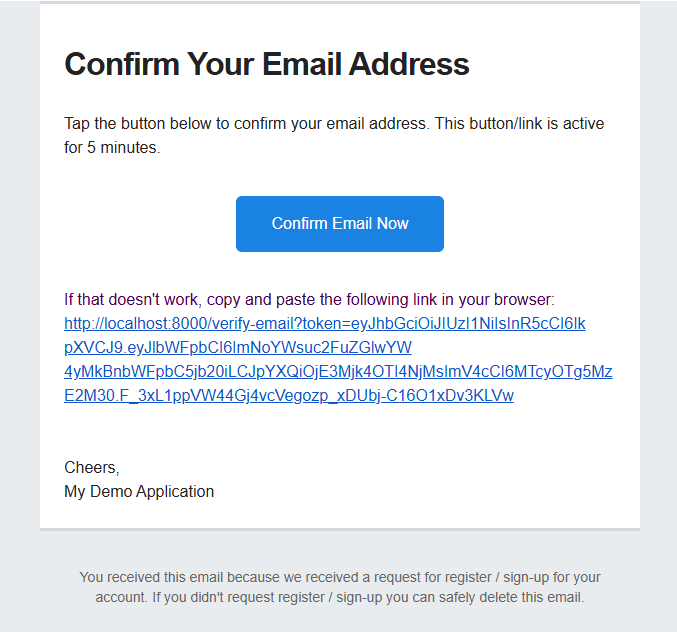The width and height of the screenshot is (677, 632).
Task: Click the footer text safely delete this email
Action: (x=511, y=597)
